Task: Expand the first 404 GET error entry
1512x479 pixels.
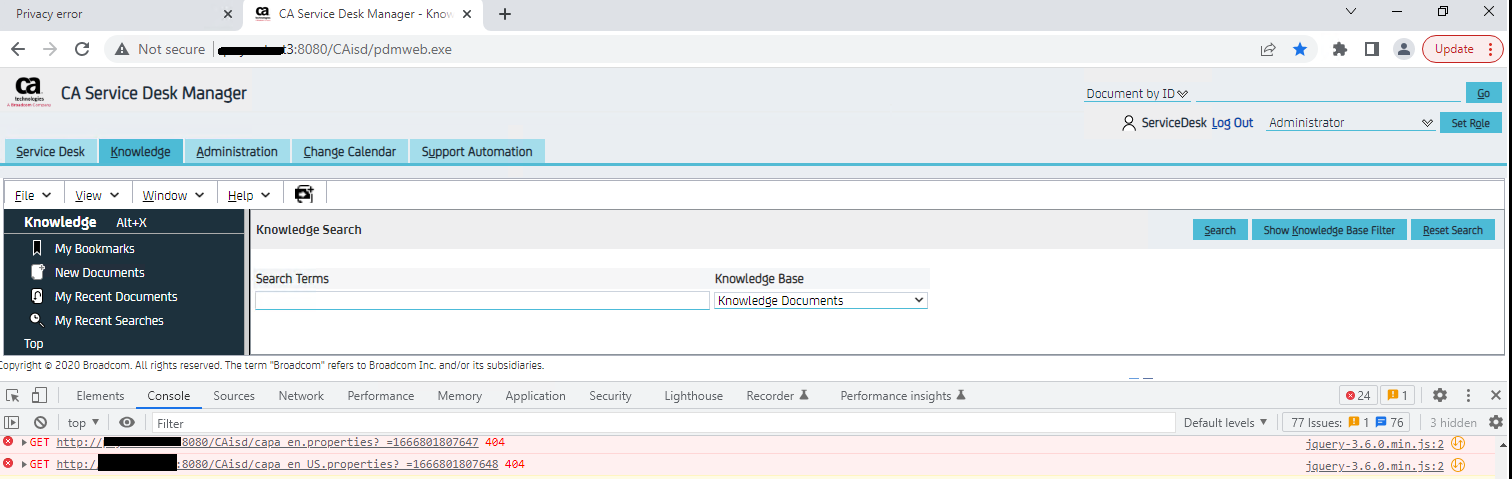Action: tap(24, 442)
